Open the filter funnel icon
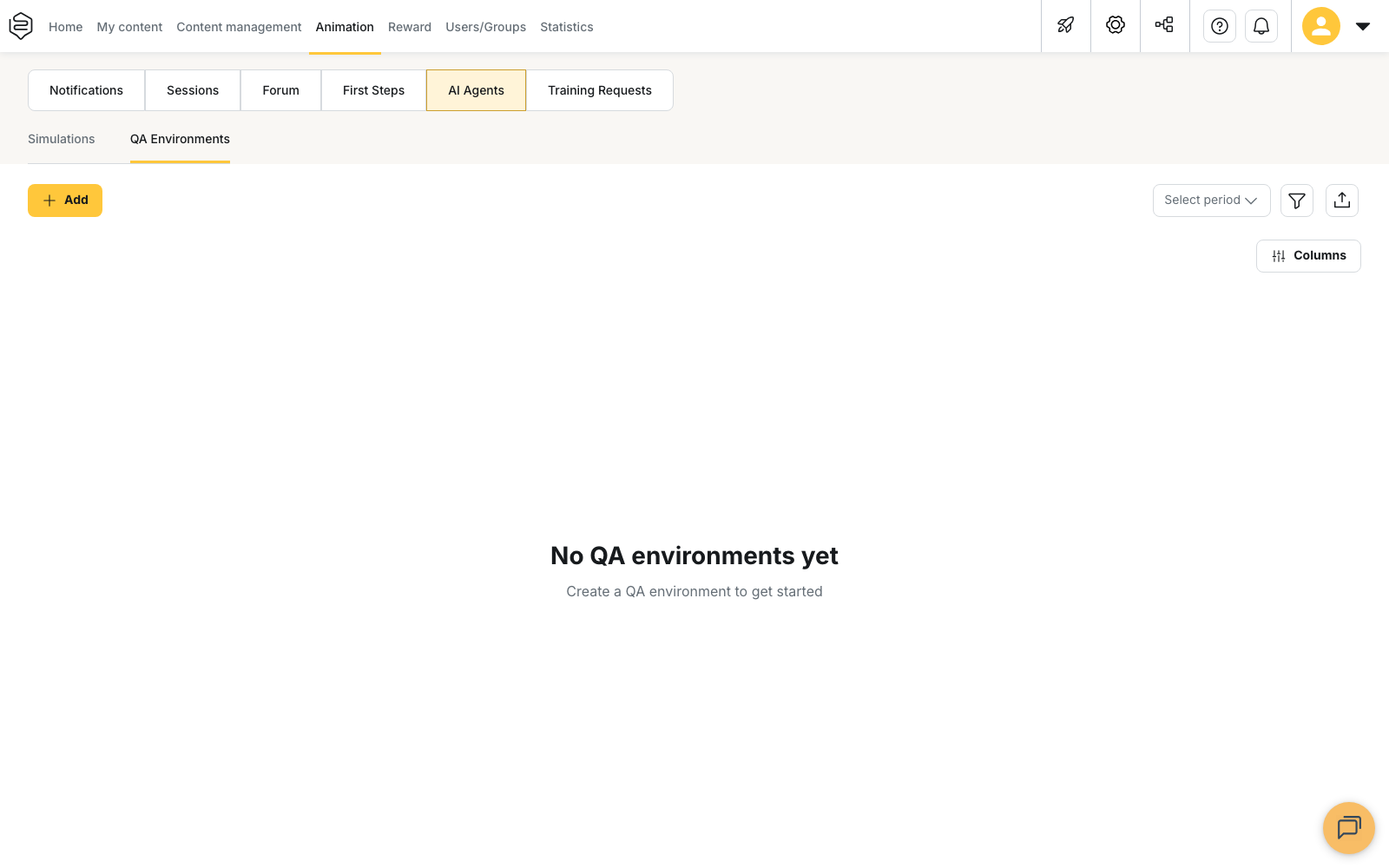 [1297, 201]
